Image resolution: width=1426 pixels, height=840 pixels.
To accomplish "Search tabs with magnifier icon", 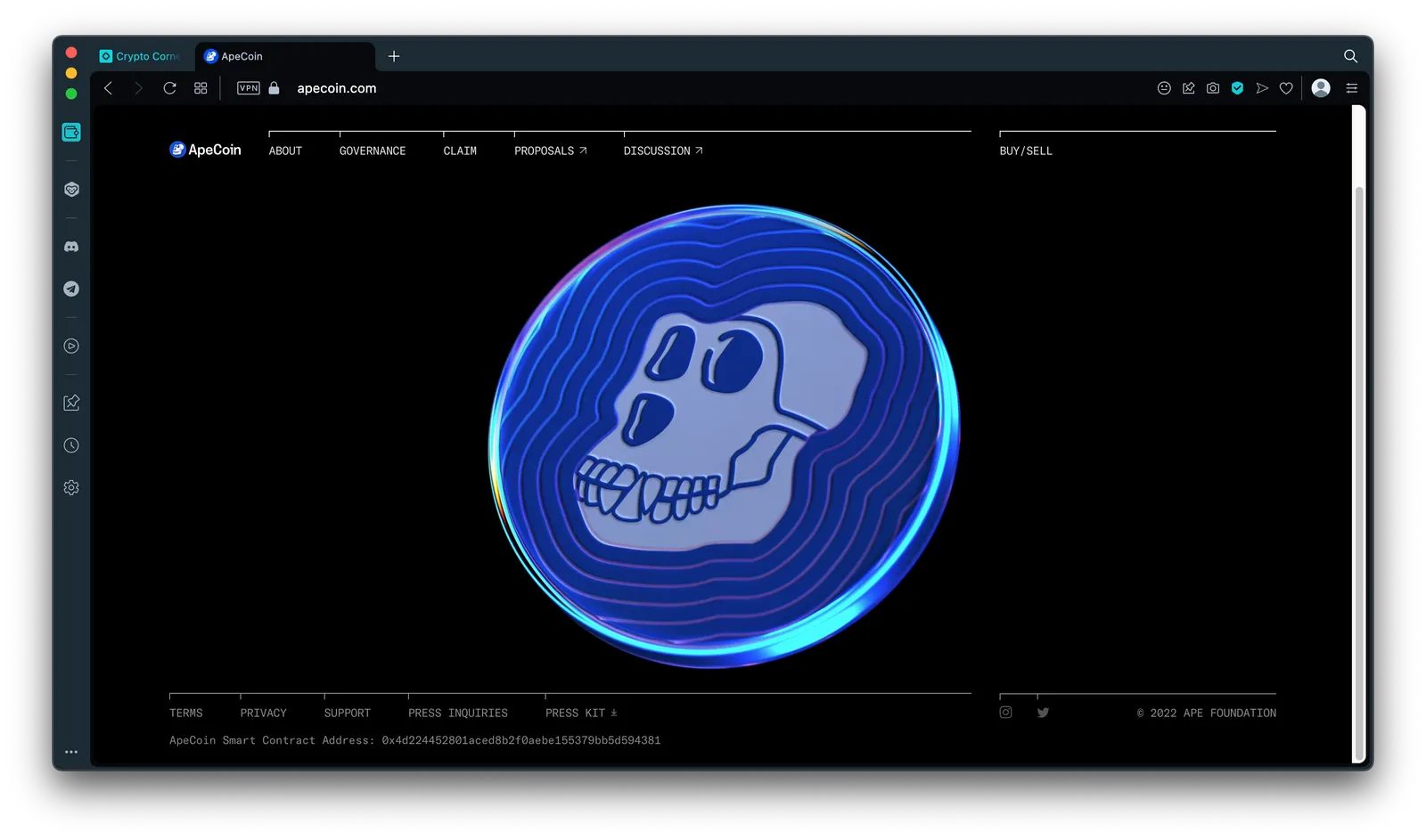I will [x=1350, y=56].
